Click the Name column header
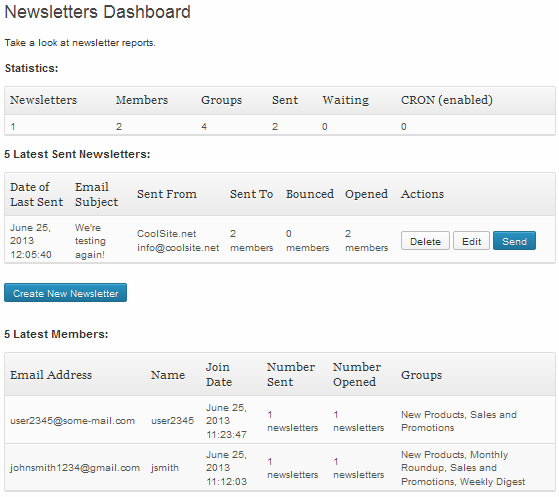Screen dimensions: 559x497 pyautogui.click(x=168, y=375)
